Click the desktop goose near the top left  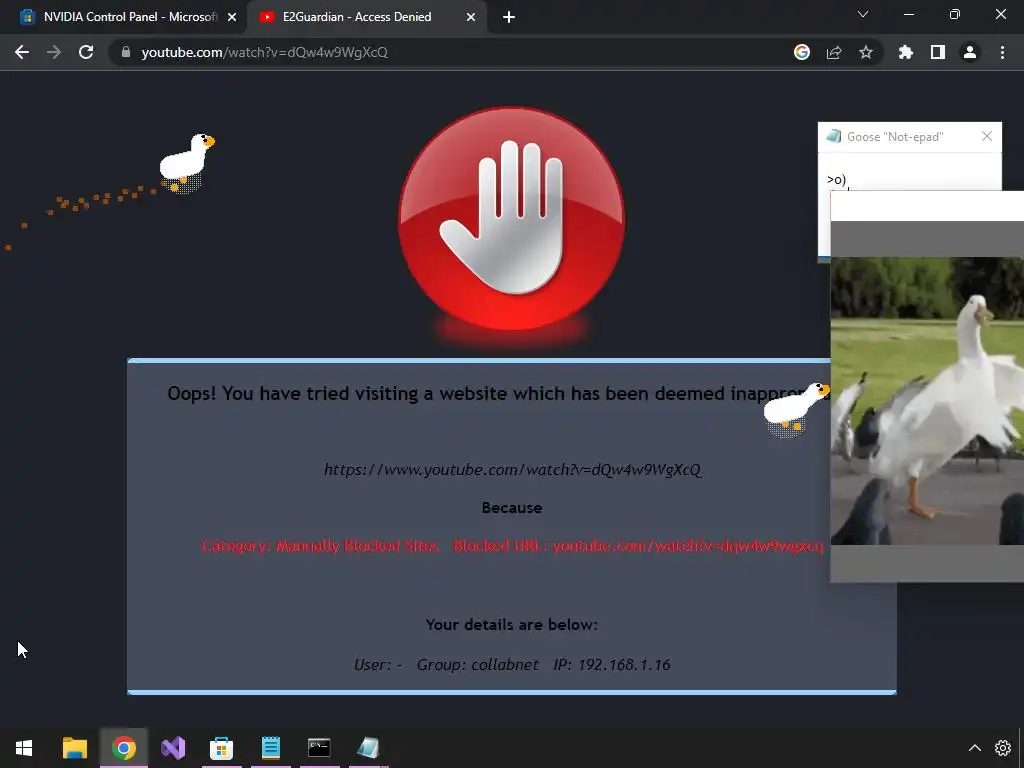[187, 163]
